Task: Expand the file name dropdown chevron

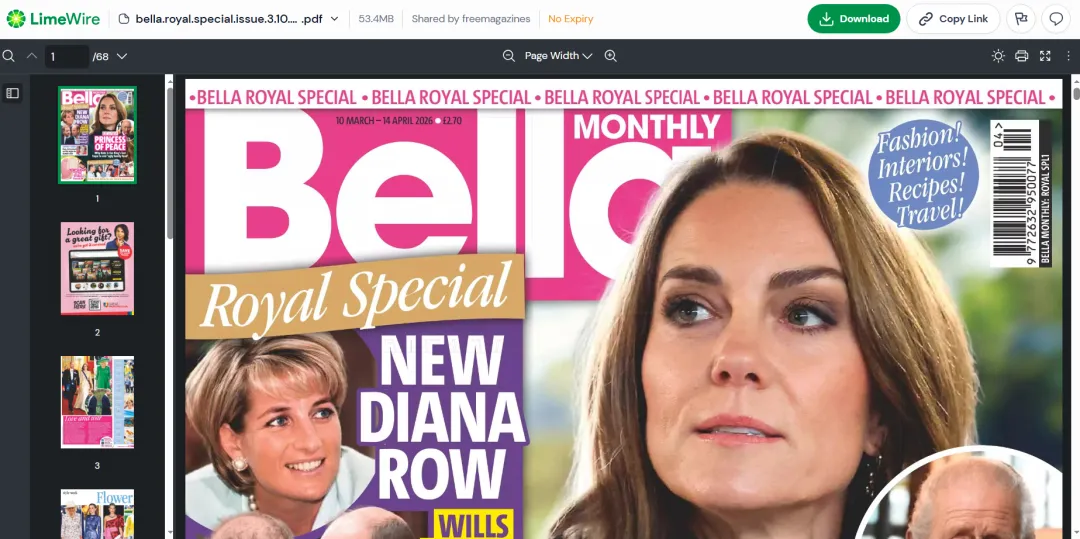Action: tap(335, 19)
